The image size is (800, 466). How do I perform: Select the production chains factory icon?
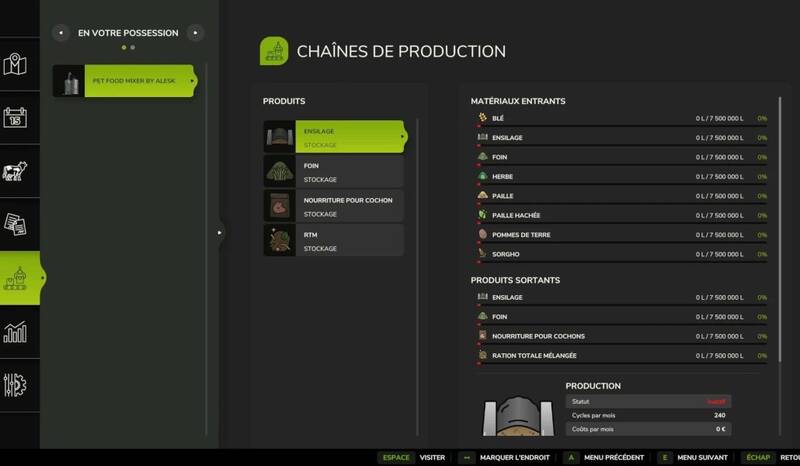[x=17, y=279]
